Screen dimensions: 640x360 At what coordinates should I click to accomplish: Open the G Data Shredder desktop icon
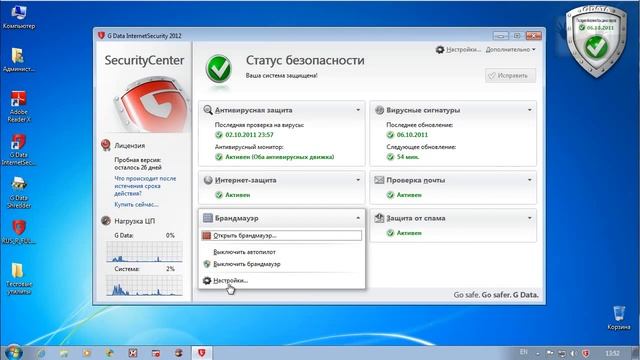[19, 193]
